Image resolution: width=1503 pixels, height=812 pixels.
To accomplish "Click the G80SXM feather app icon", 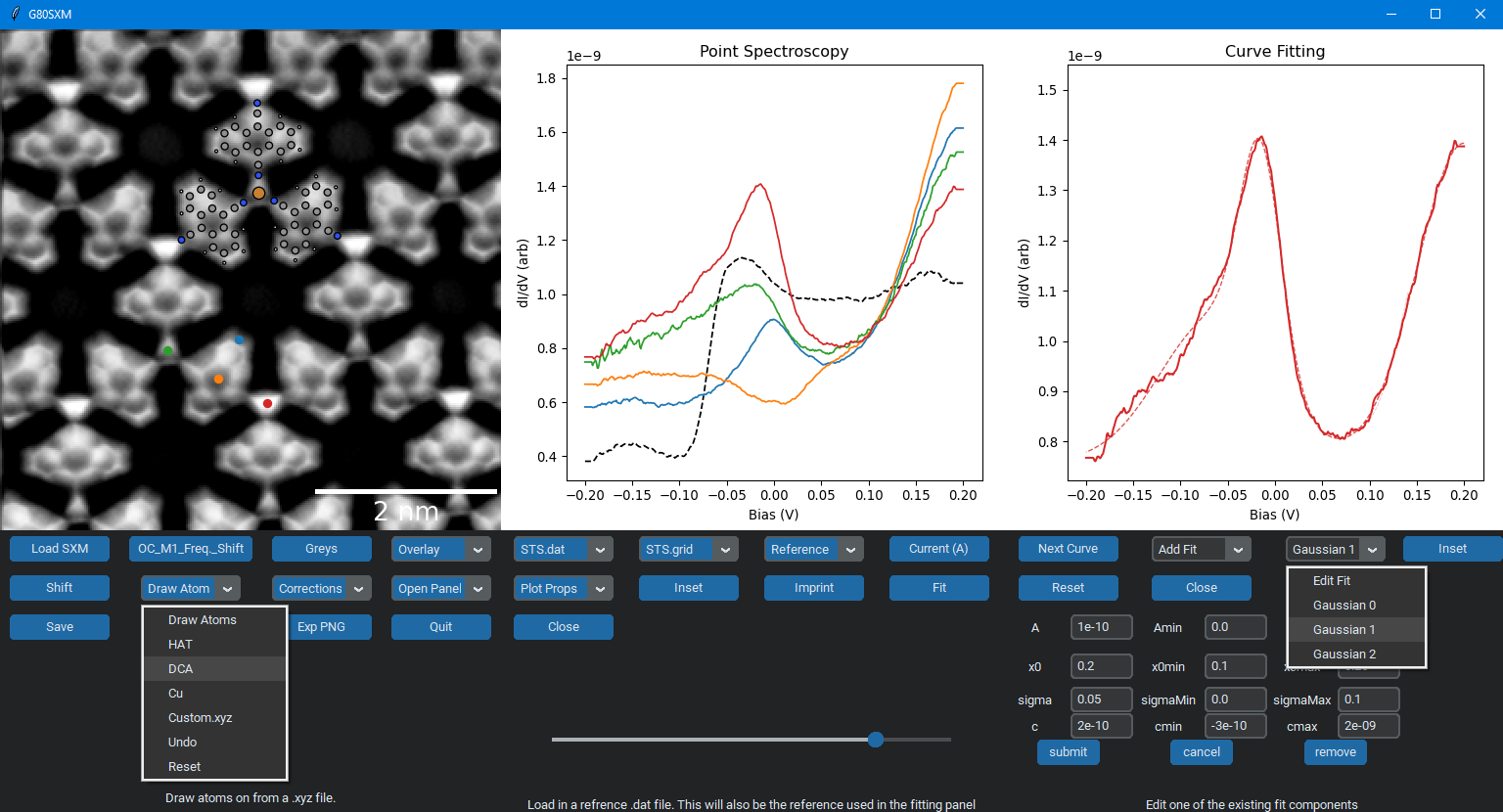I will (15, 14).
